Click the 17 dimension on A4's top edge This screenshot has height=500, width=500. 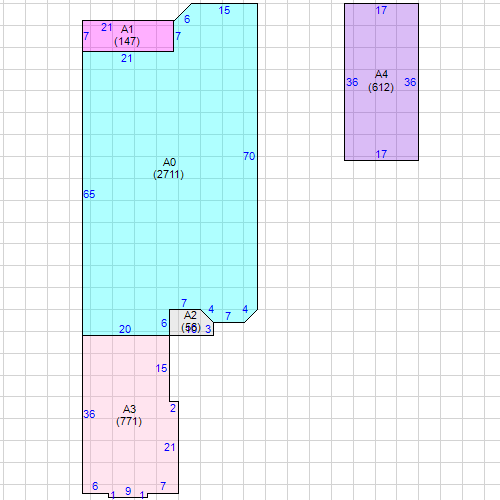[x=381, y=10]
